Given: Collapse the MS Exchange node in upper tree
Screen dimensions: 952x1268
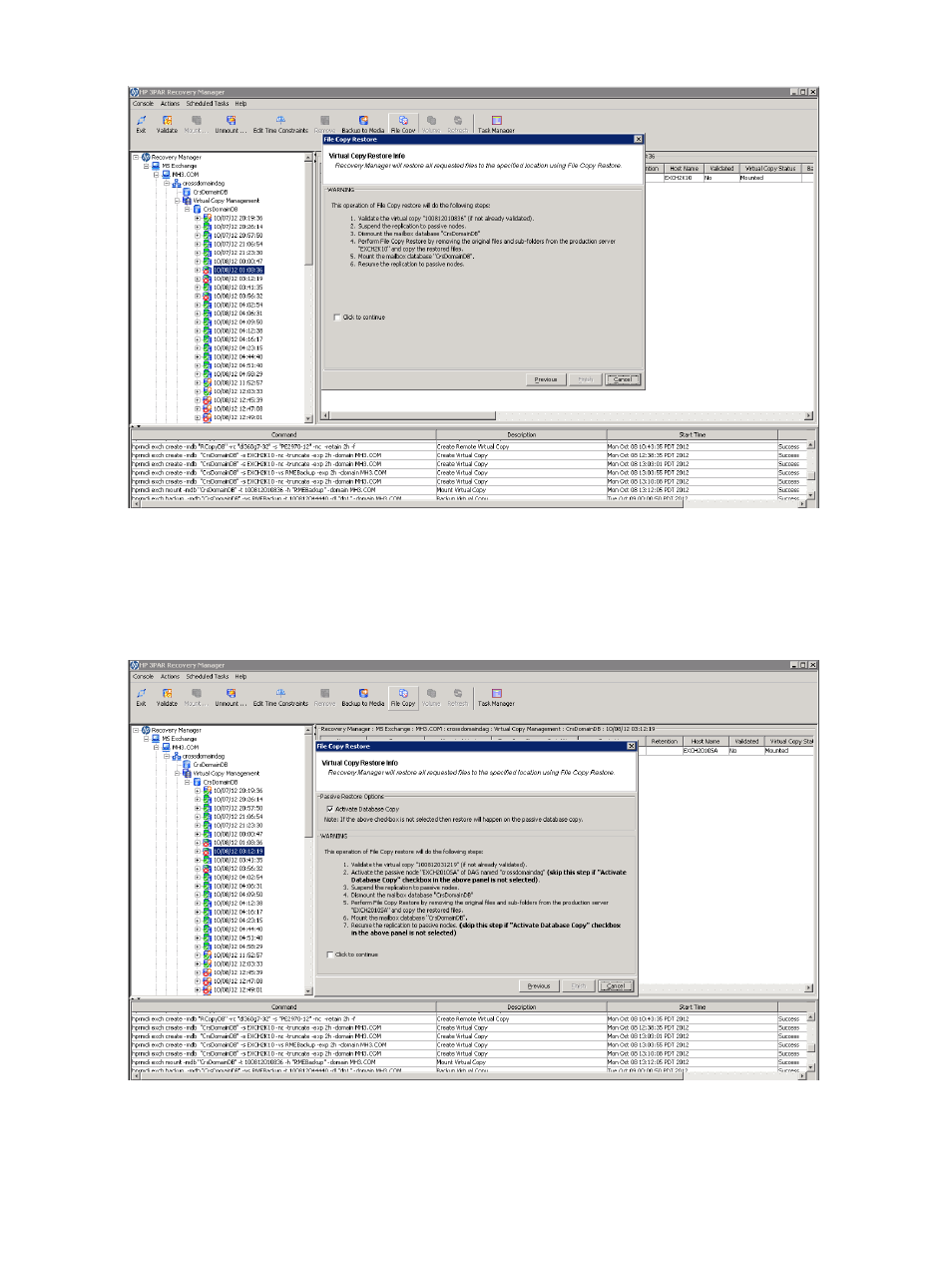Looking at the screenshot, I should pyautogui.click(x=146, y=166).
